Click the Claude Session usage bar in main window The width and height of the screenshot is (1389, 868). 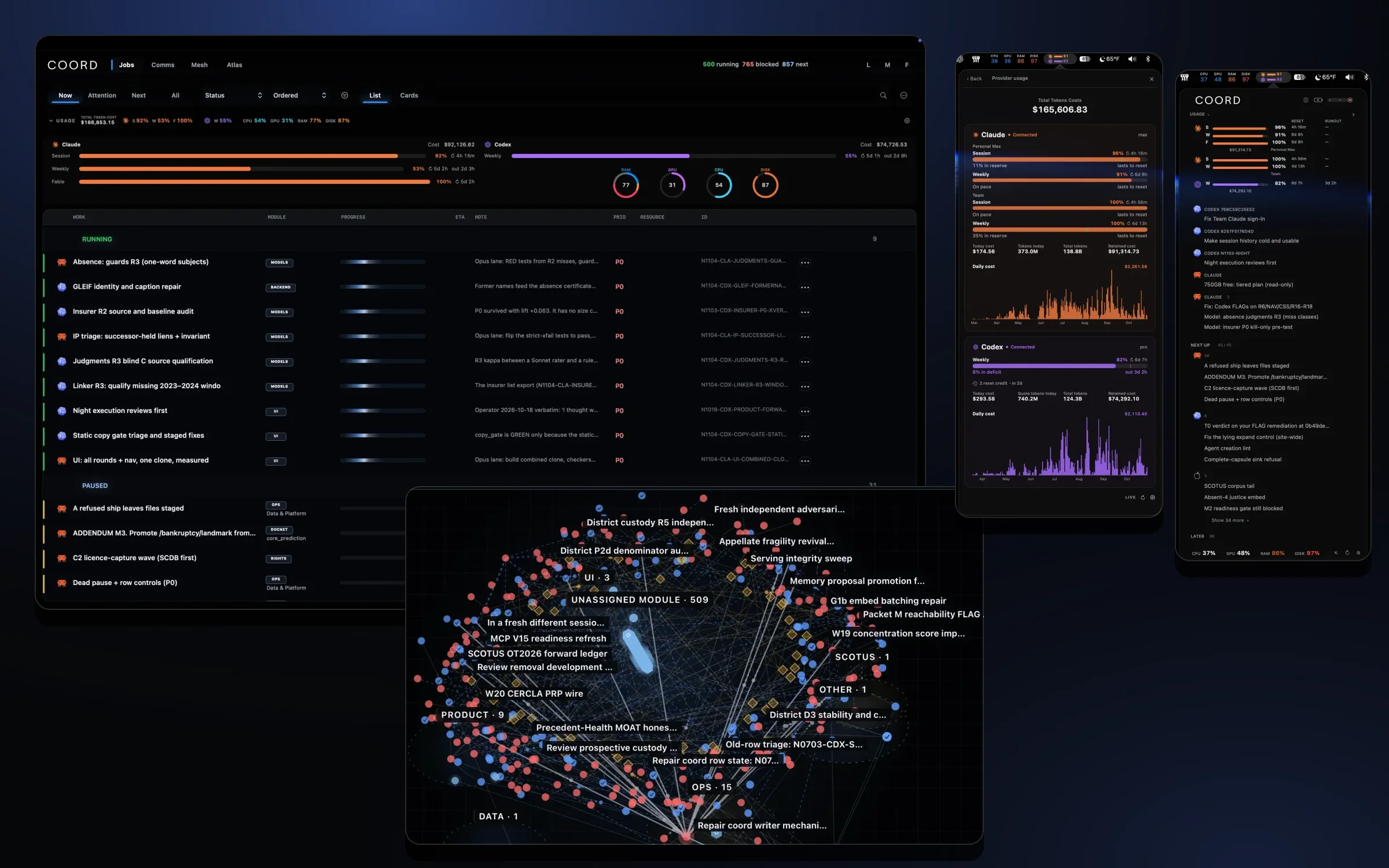(252, 156)
